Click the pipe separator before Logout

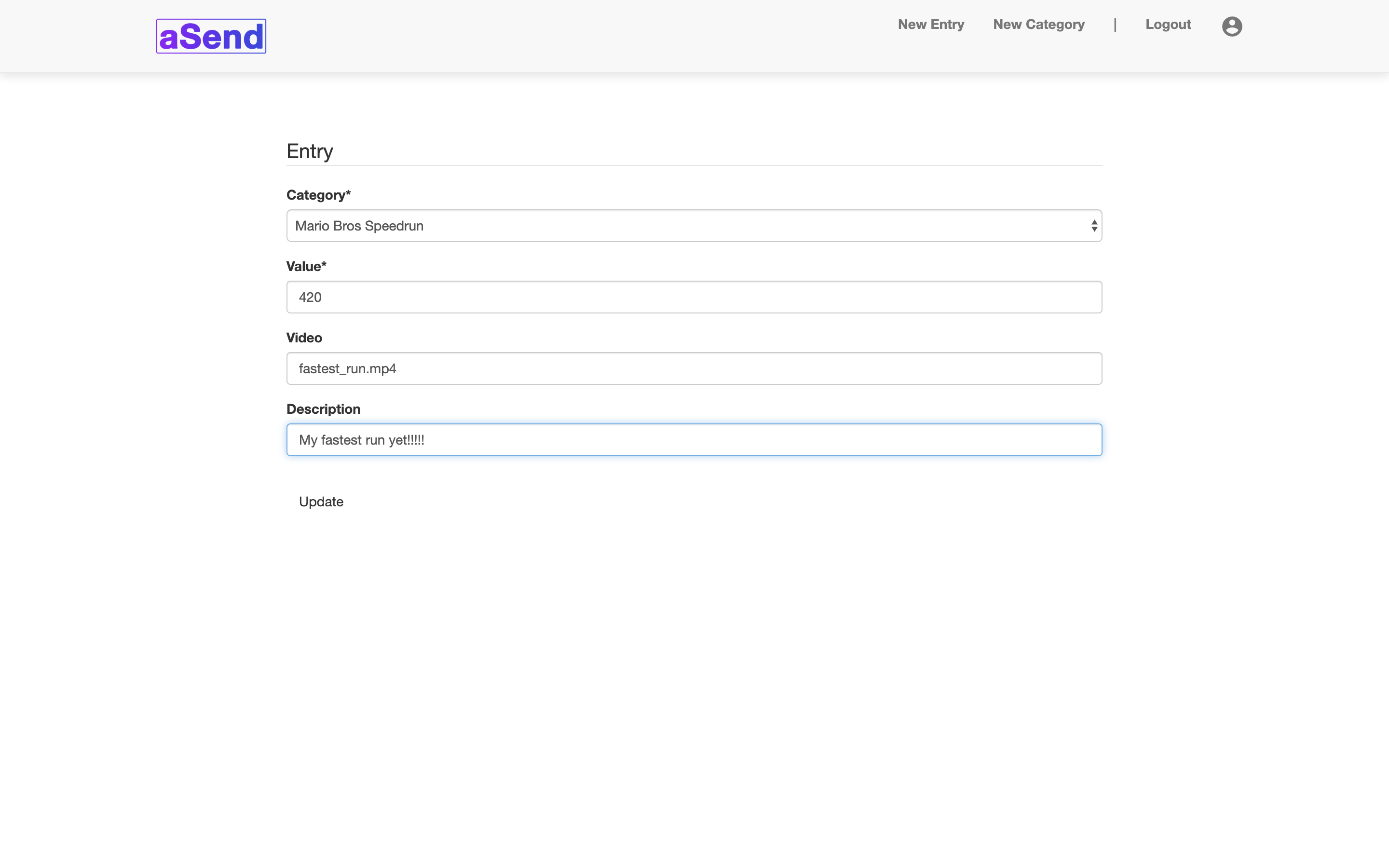click(1115, 25)
